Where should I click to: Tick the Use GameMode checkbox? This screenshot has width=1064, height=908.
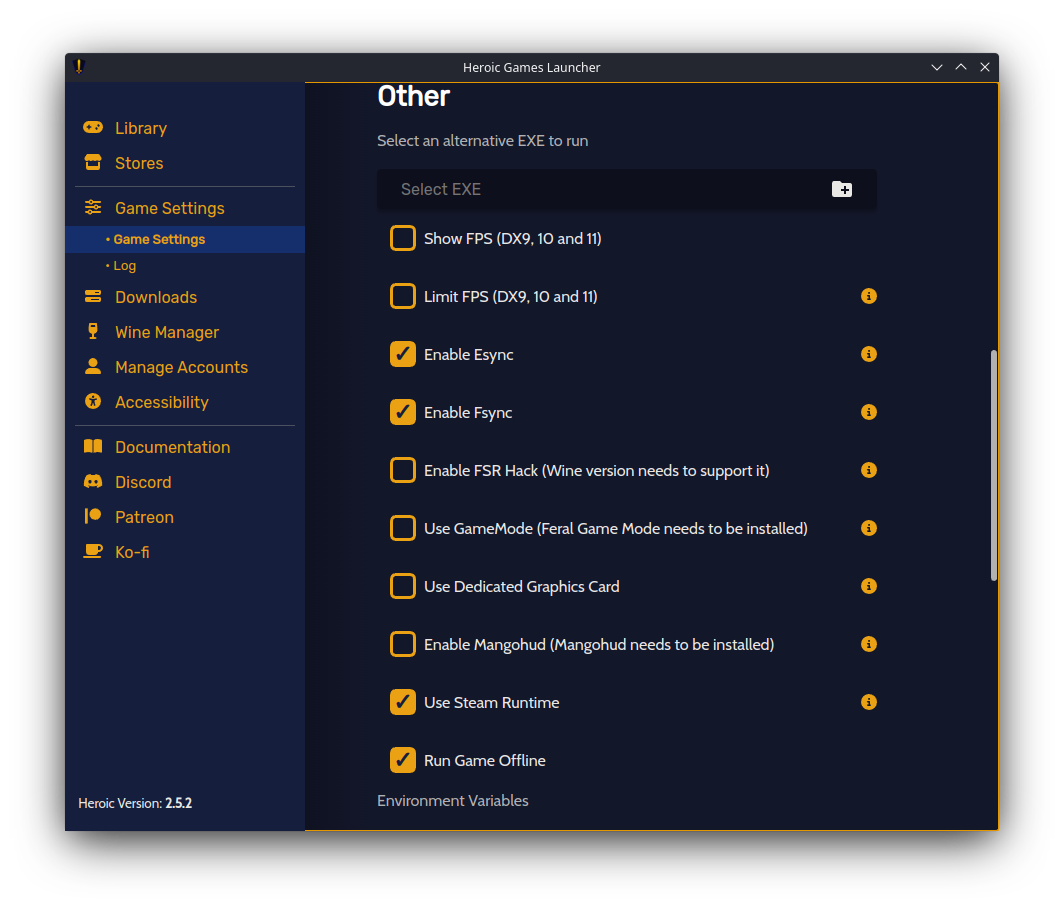coord(402,528)
